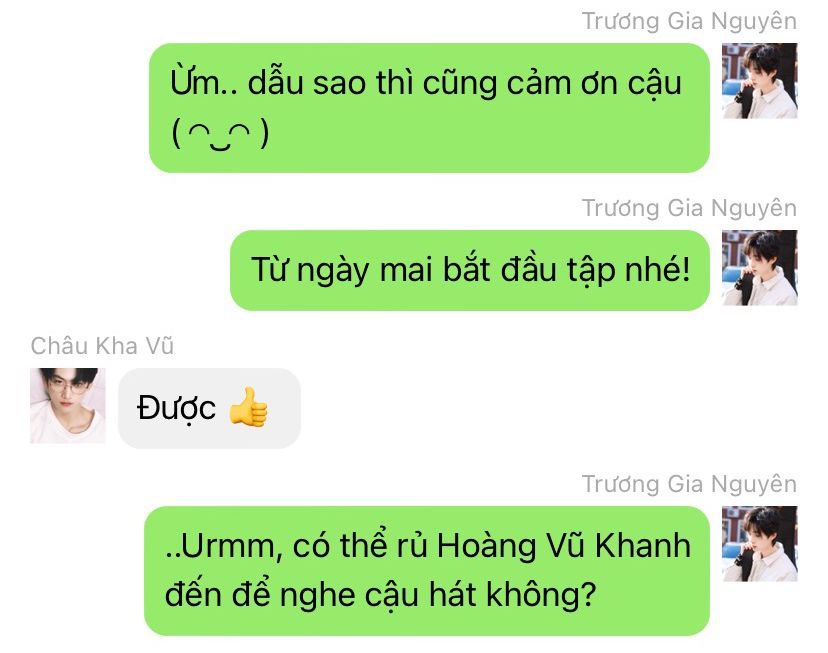Click the sender name above 'Từ ngày mai' message
The height and width of the screenshot is (653, 828).
tap(689, 208)
